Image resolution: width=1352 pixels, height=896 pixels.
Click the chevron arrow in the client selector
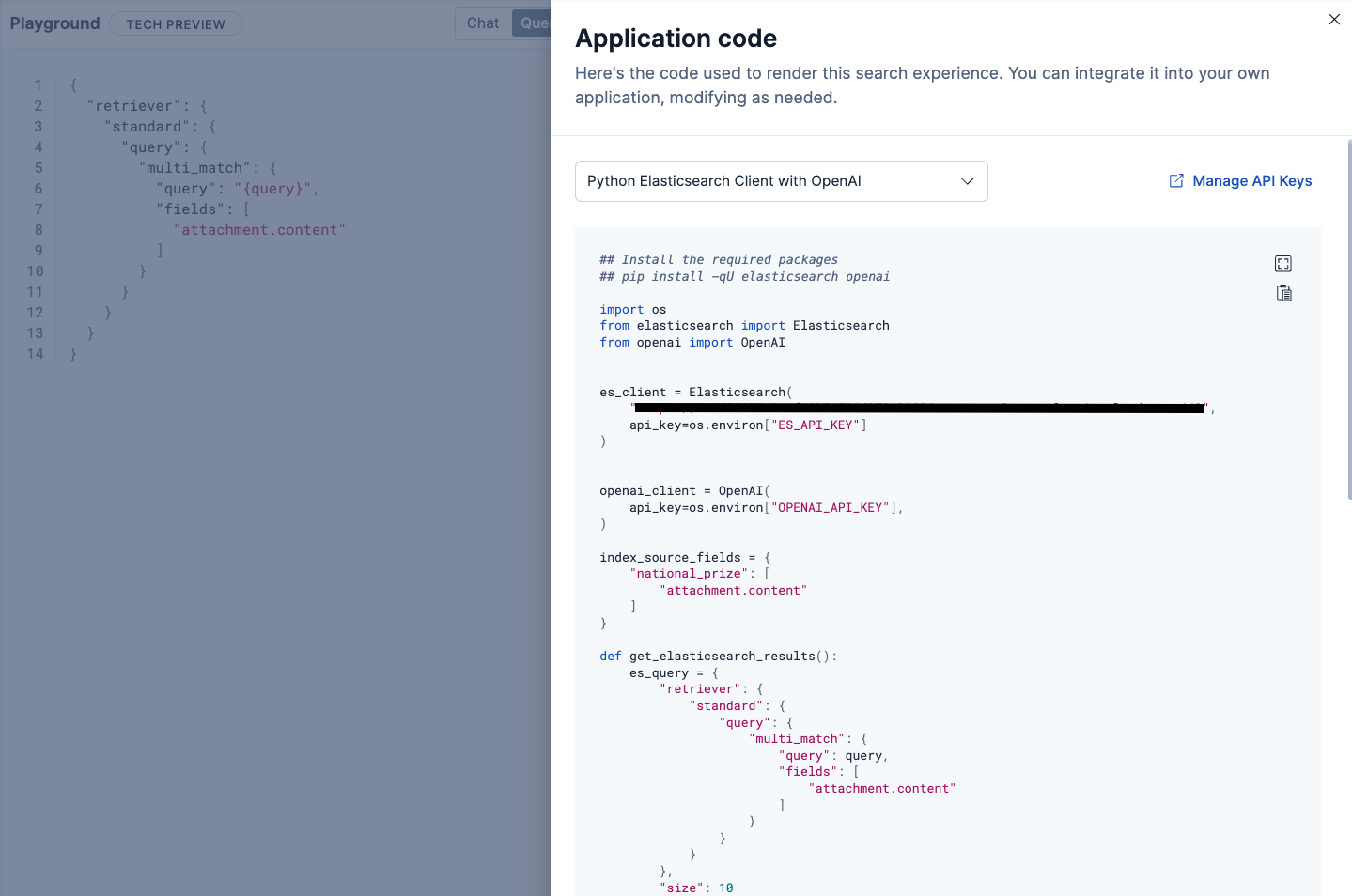(968, 181)
